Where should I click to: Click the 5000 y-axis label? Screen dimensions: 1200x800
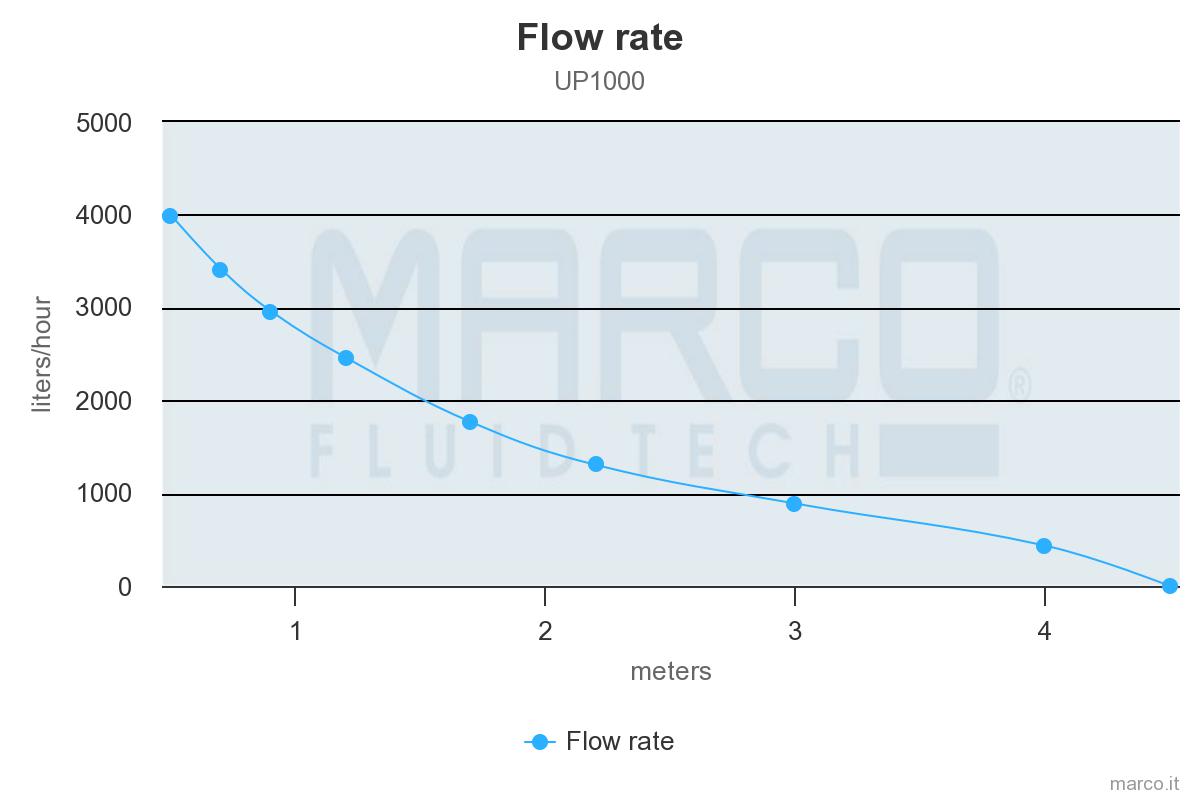coord(104,123)
